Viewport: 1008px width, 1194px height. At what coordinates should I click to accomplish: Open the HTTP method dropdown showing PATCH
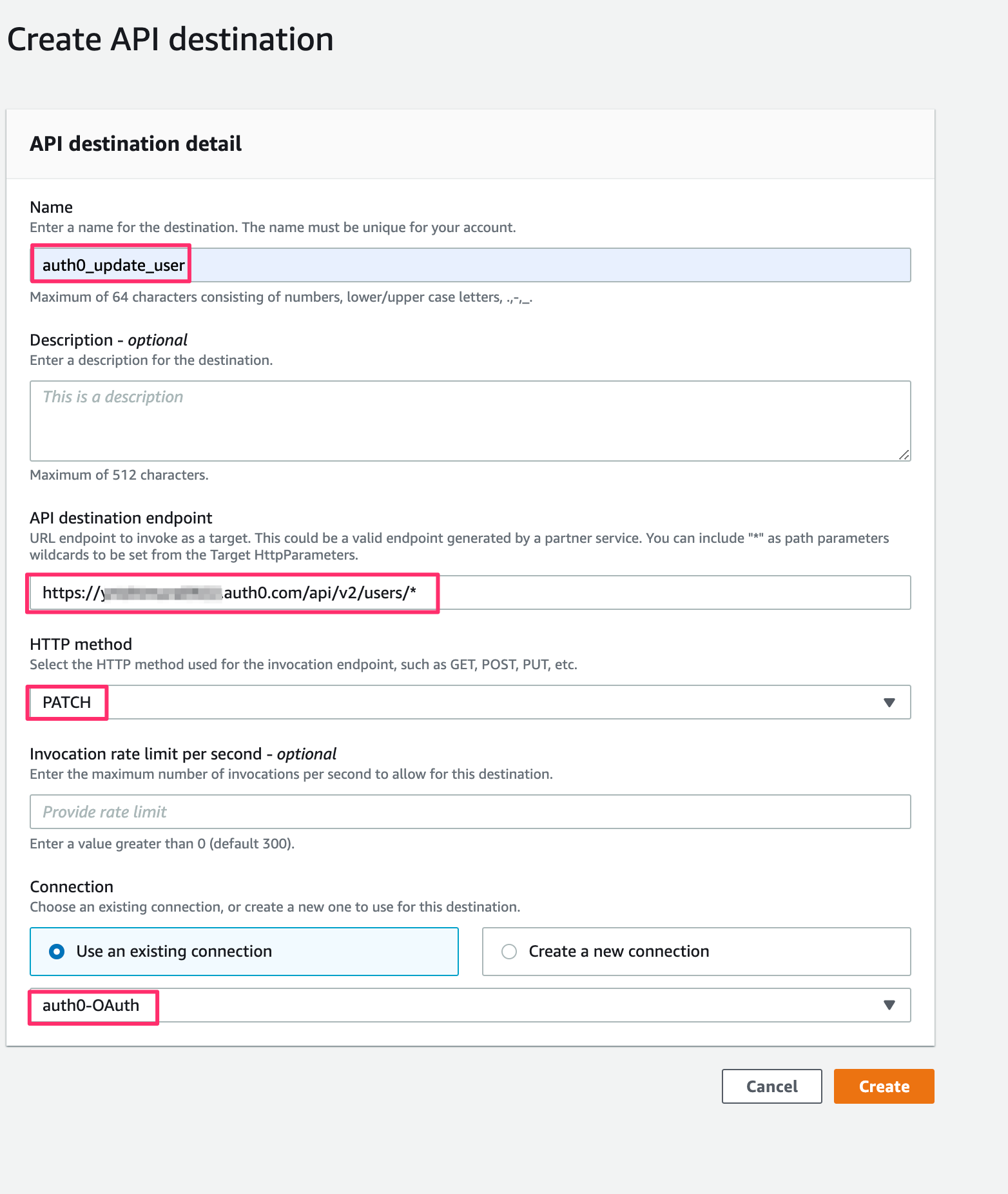tap(469, 702)
